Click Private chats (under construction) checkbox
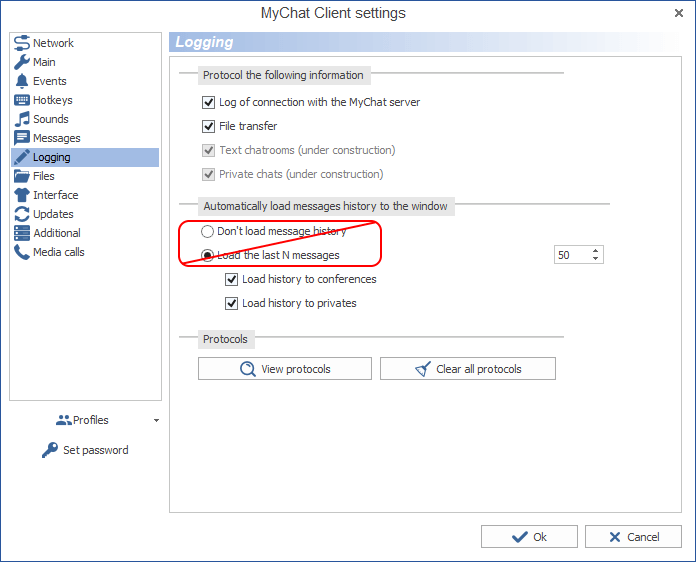 coord(209,174)
